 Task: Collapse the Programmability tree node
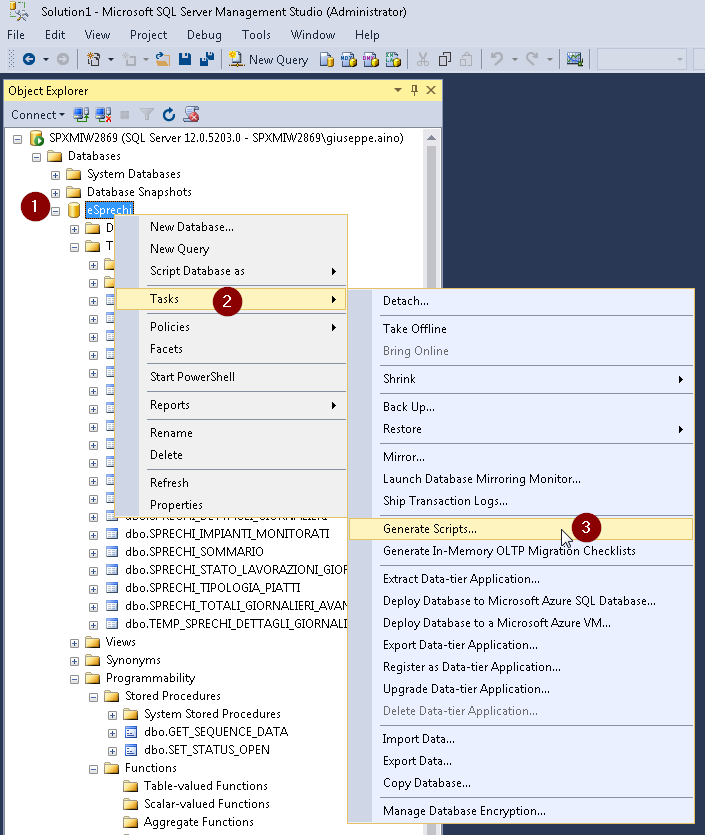75,678
